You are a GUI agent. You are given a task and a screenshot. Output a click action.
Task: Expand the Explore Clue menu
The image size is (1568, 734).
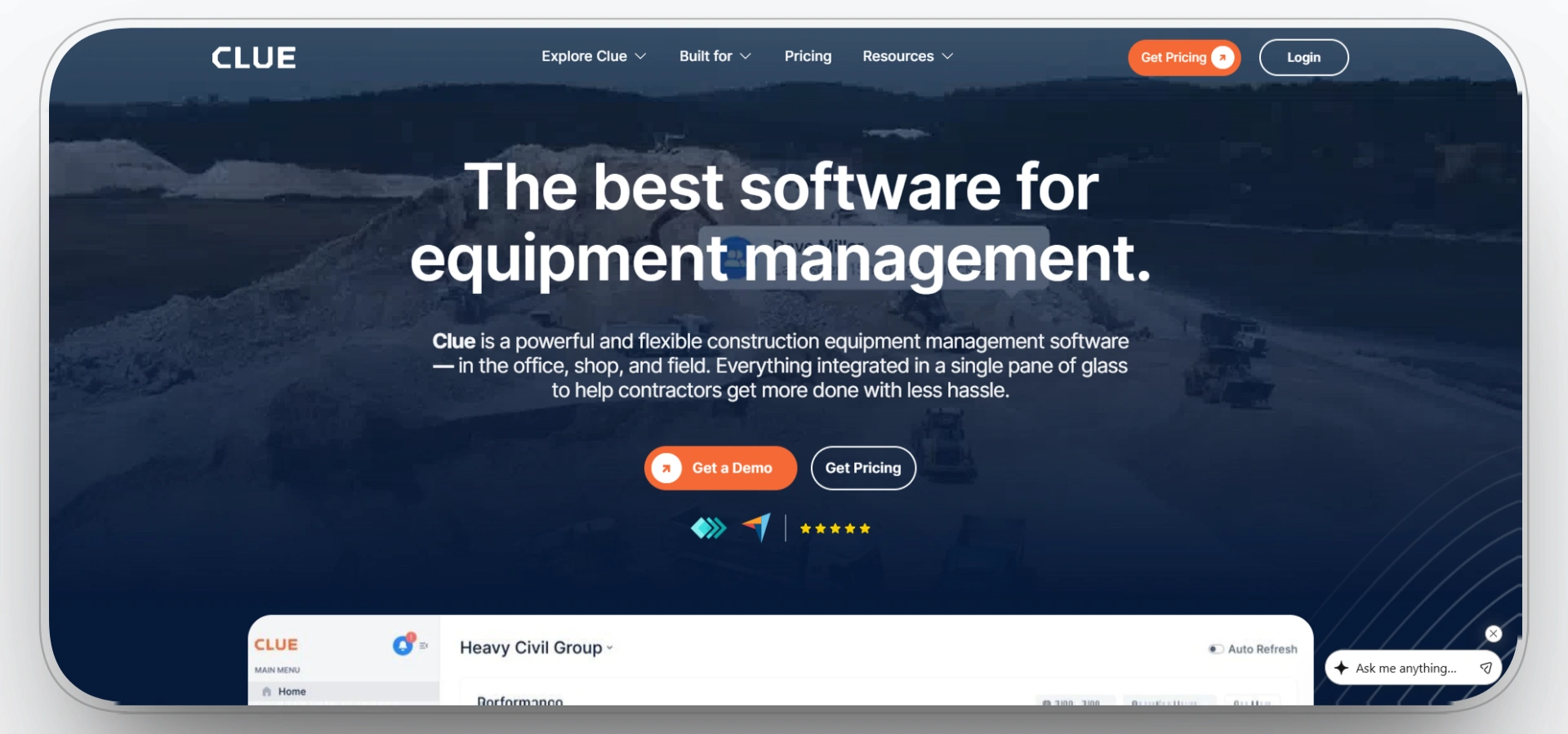click(x=594, y=56)
